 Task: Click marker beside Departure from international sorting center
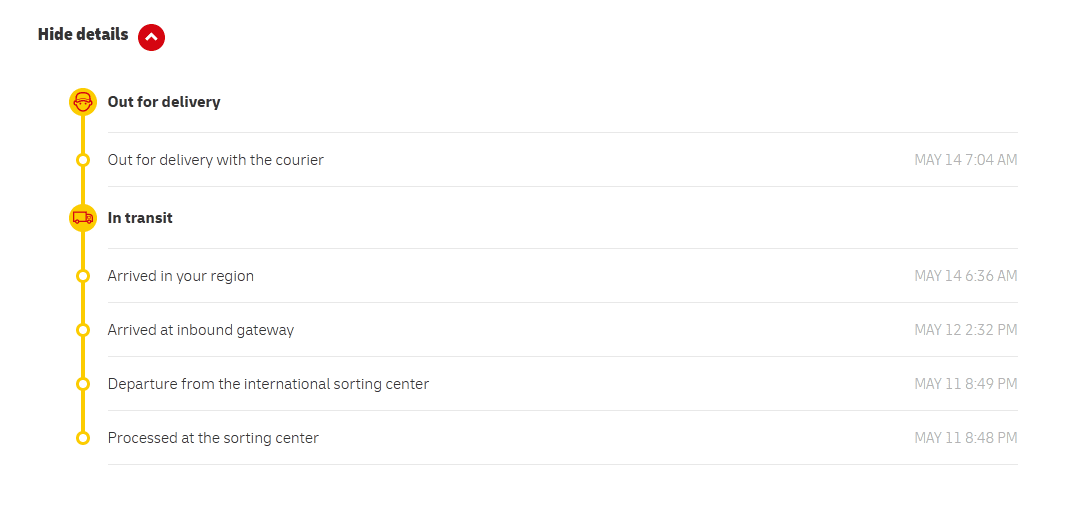click(83, 384)
